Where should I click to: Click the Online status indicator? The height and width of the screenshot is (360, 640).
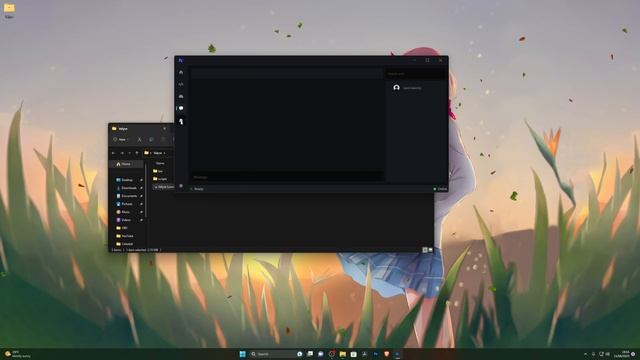click(440, 189)
